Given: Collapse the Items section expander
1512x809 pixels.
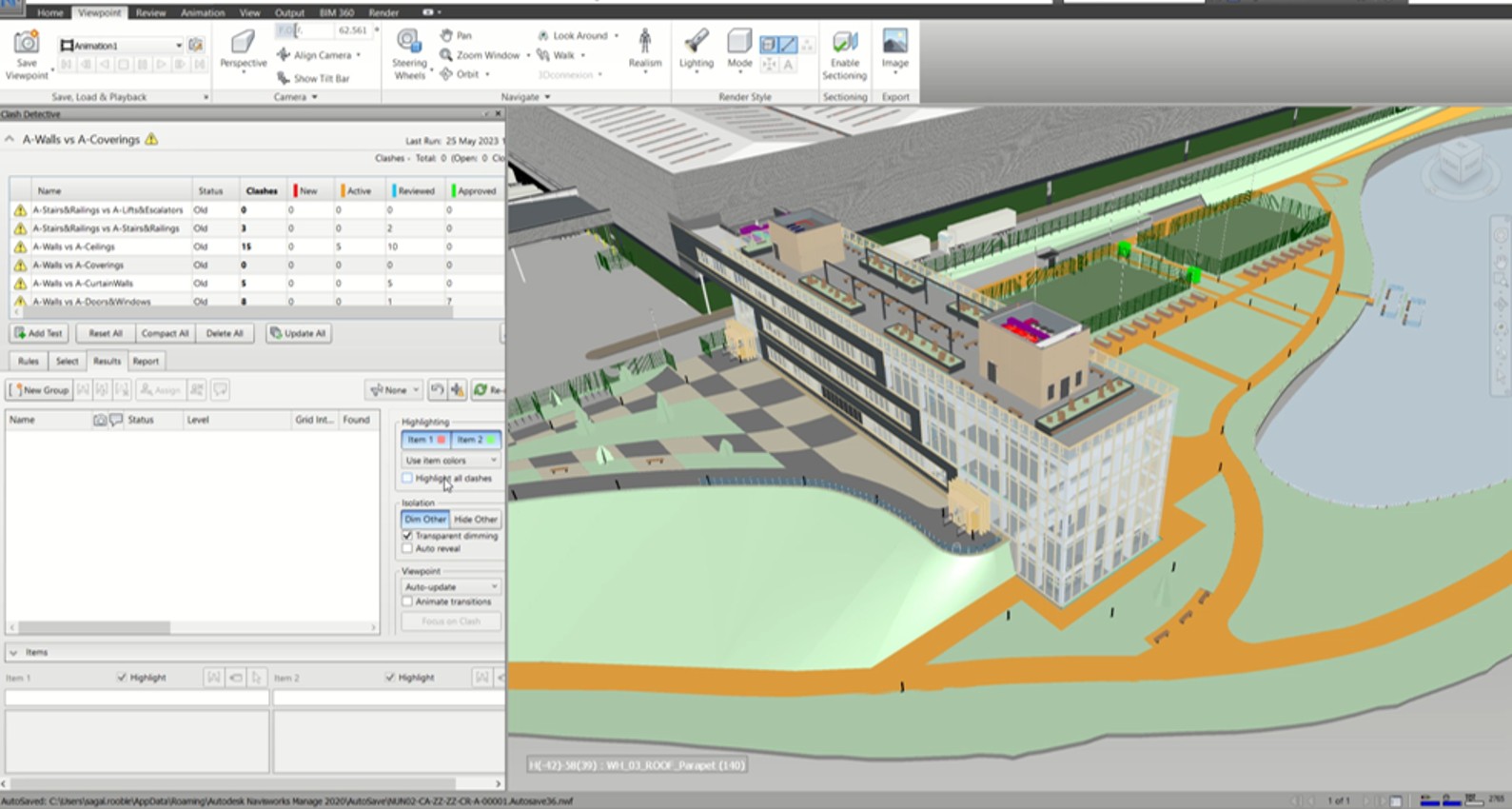Looking at the screenshot, I should tap(13, 653).
